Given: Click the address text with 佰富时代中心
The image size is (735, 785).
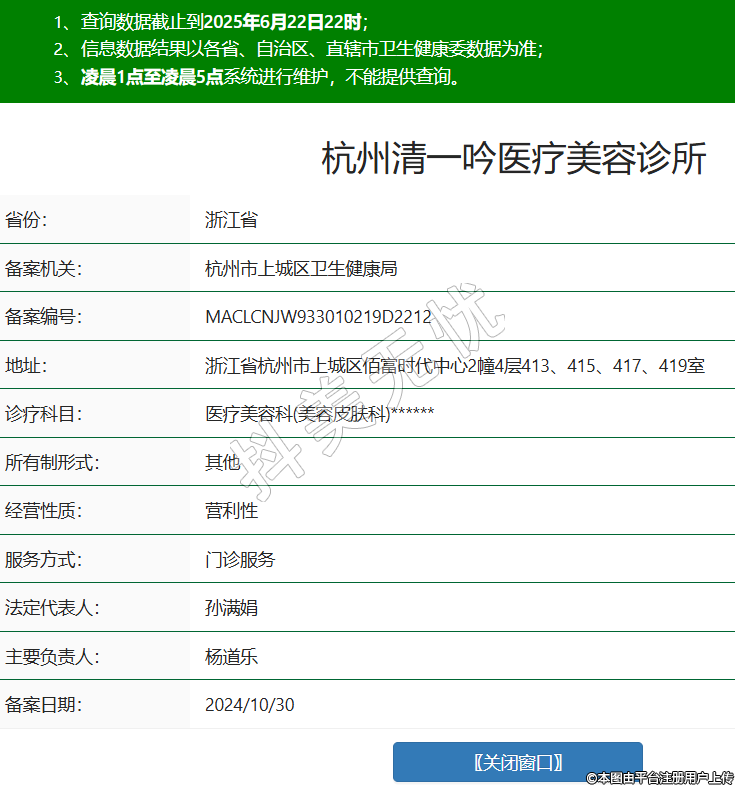Looking at the screenshot, I should (454, 366).
